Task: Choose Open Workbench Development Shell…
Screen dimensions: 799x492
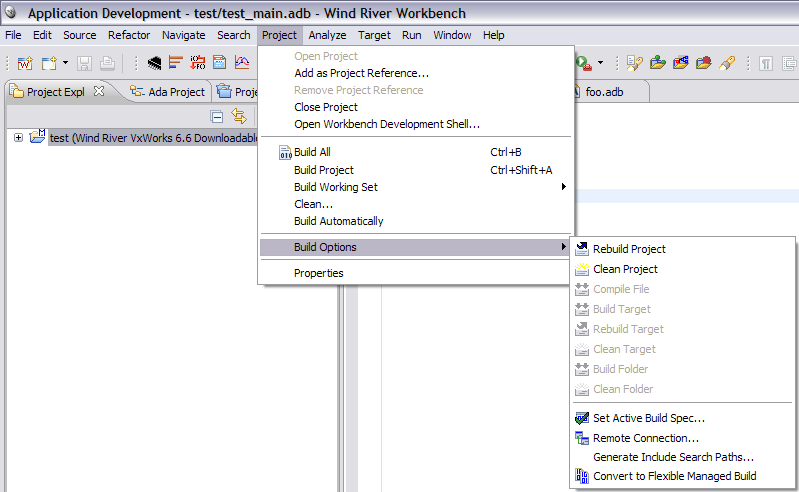Action: pyautogui.click(x=416, y=124)
